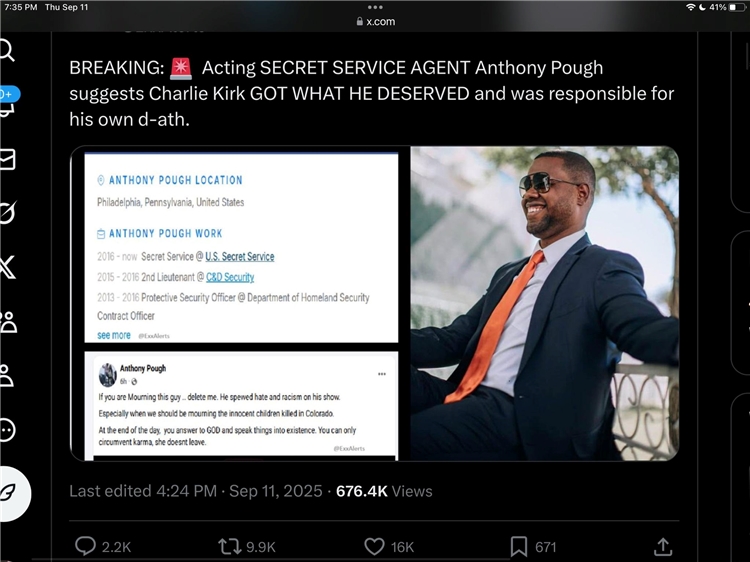Open the photo of man in sunglasses
Image resolution: width=750 pixels, height=562 pixels.
tap(545, 304)
